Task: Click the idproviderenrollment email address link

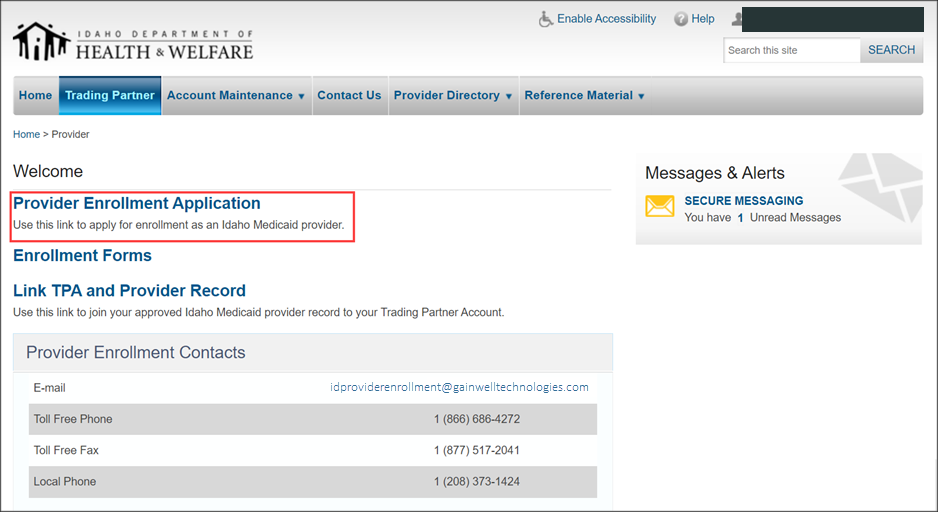Action: [459, 387]
